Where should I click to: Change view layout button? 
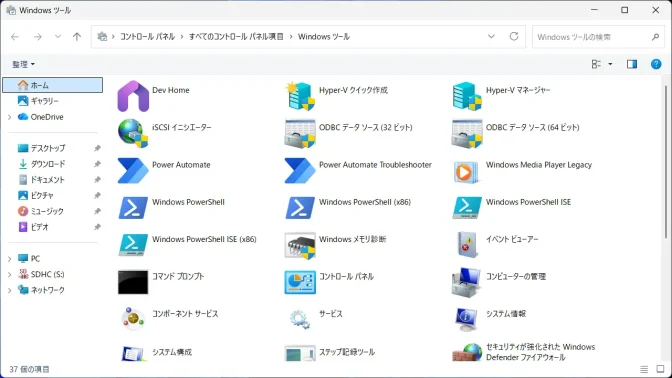(596, 64)
